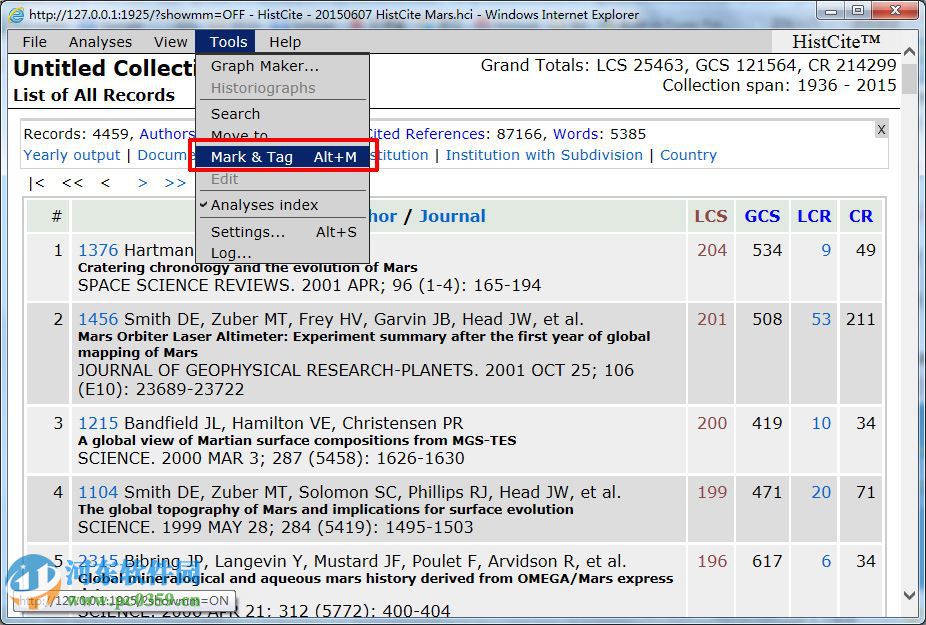Expand the Analyses menu

(x=100, y=42)
